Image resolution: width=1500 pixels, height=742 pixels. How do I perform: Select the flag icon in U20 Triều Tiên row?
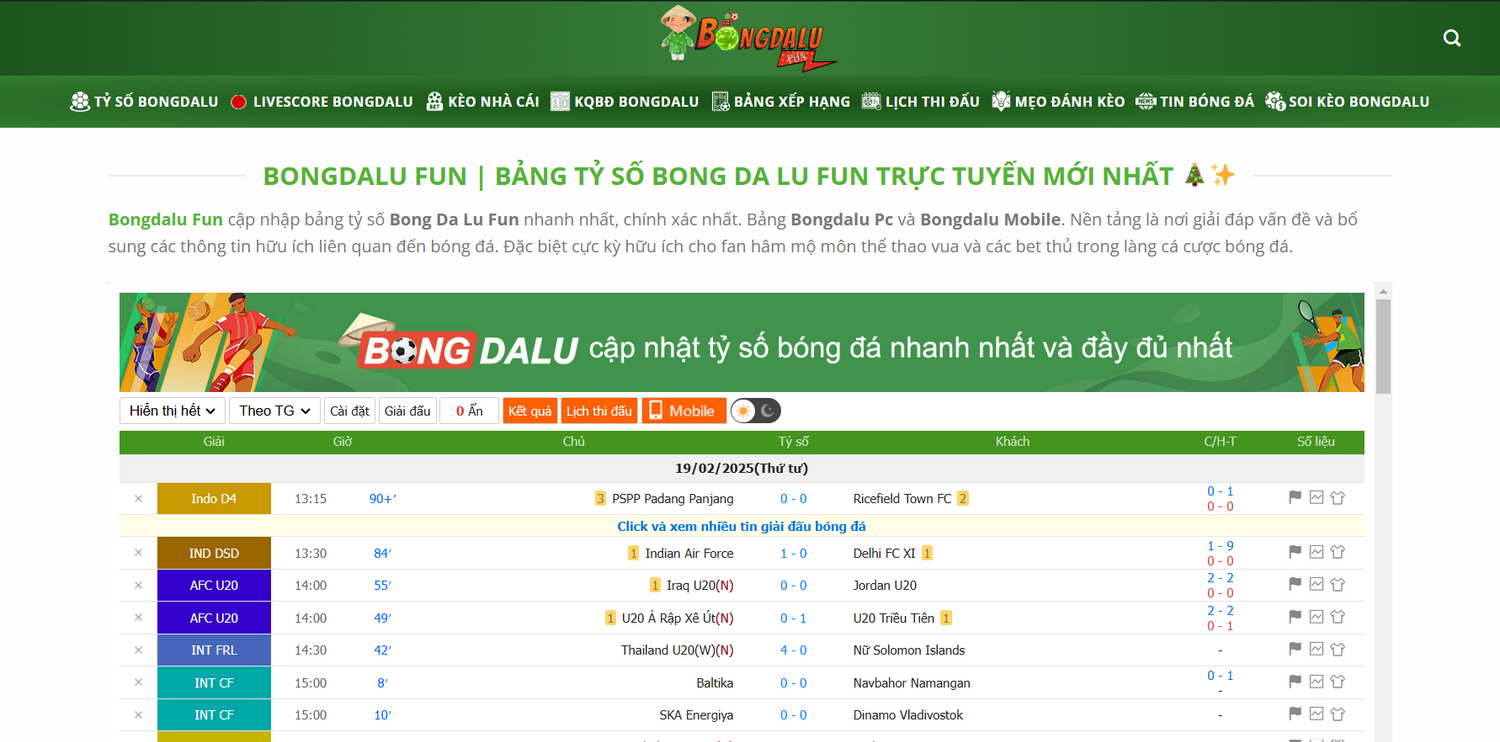click(x=1295, y=617)
